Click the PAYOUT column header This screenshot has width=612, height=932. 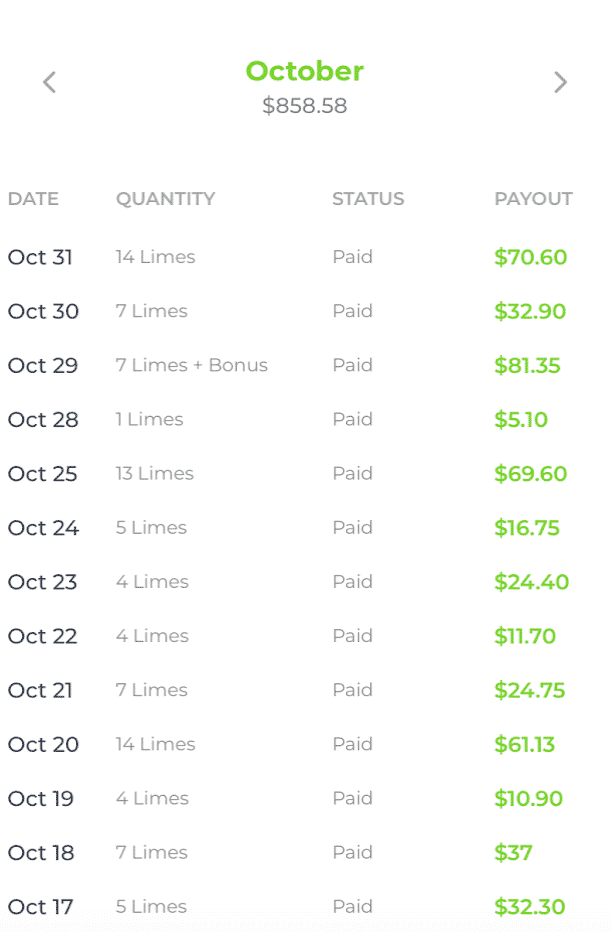pos(533,199)
